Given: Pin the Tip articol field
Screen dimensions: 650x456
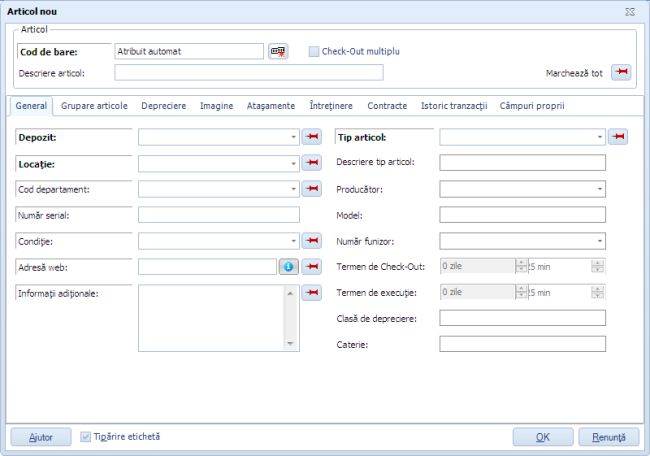Looking at the screenshot, I should [618, 137].
